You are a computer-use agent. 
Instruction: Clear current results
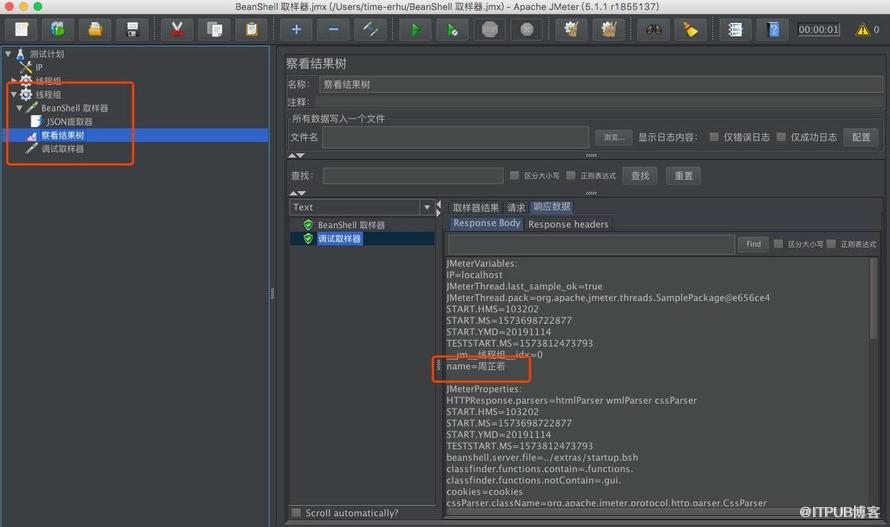(572, 30)
